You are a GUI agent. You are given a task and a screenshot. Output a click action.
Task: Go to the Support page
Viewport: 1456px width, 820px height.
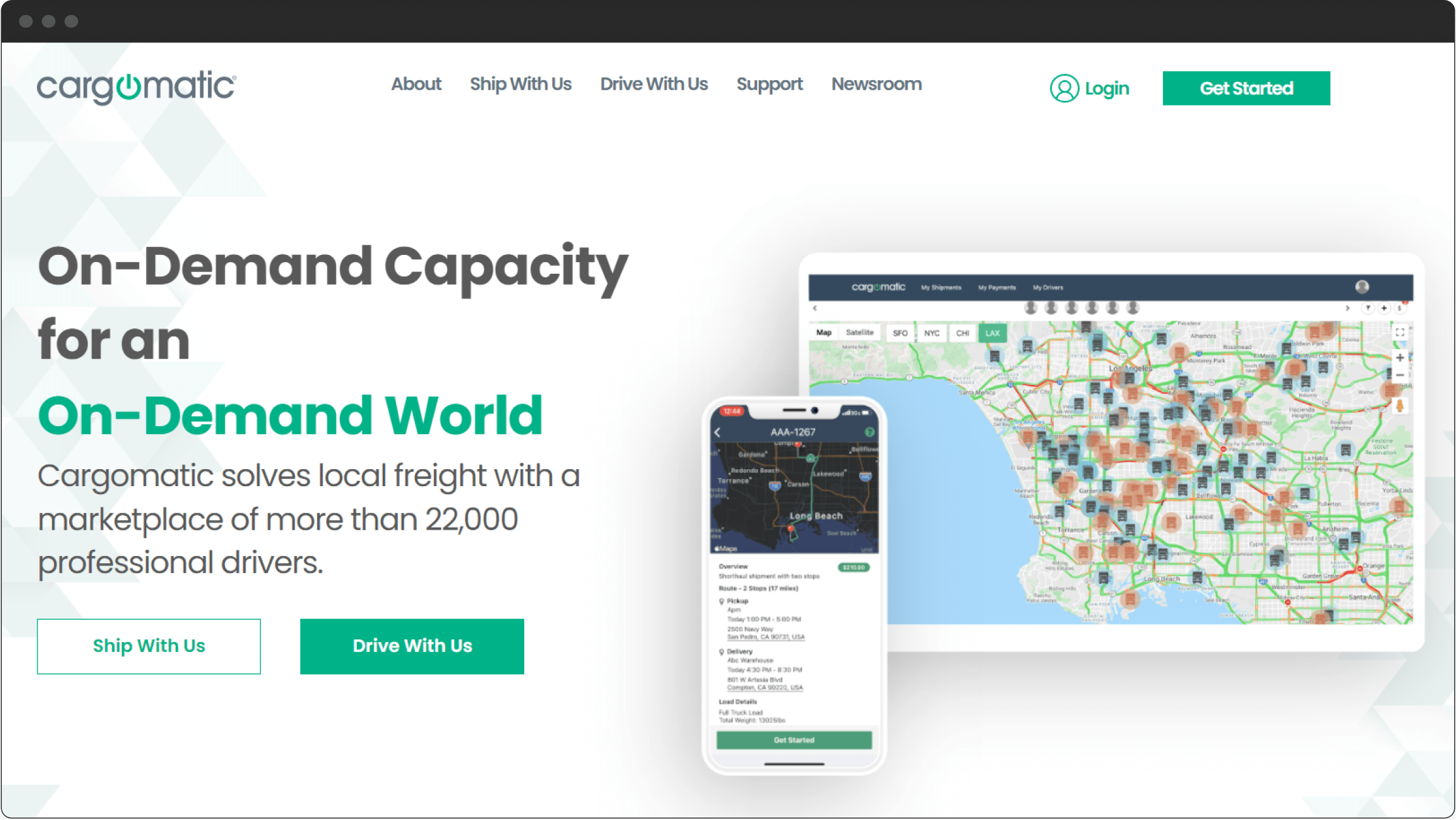[769, 84]
